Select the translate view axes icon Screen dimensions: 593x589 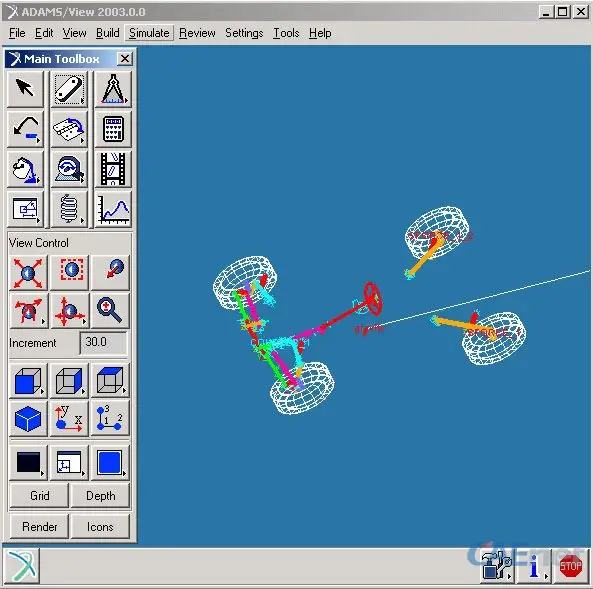coord(70,310)
